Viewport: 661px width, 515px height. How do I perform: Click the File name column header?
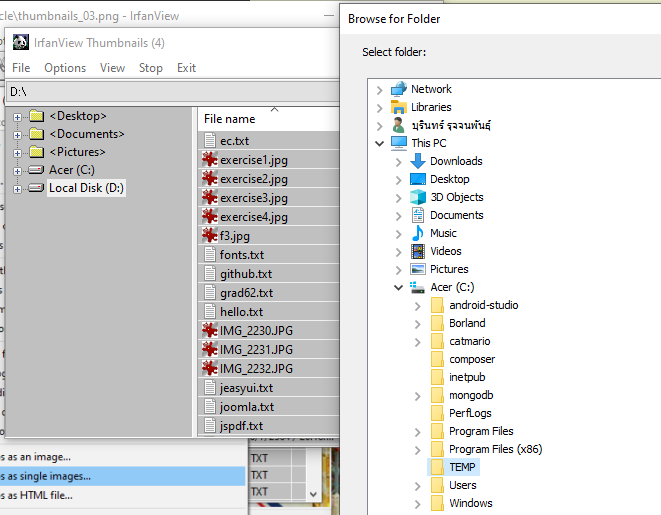pos(230,119)
